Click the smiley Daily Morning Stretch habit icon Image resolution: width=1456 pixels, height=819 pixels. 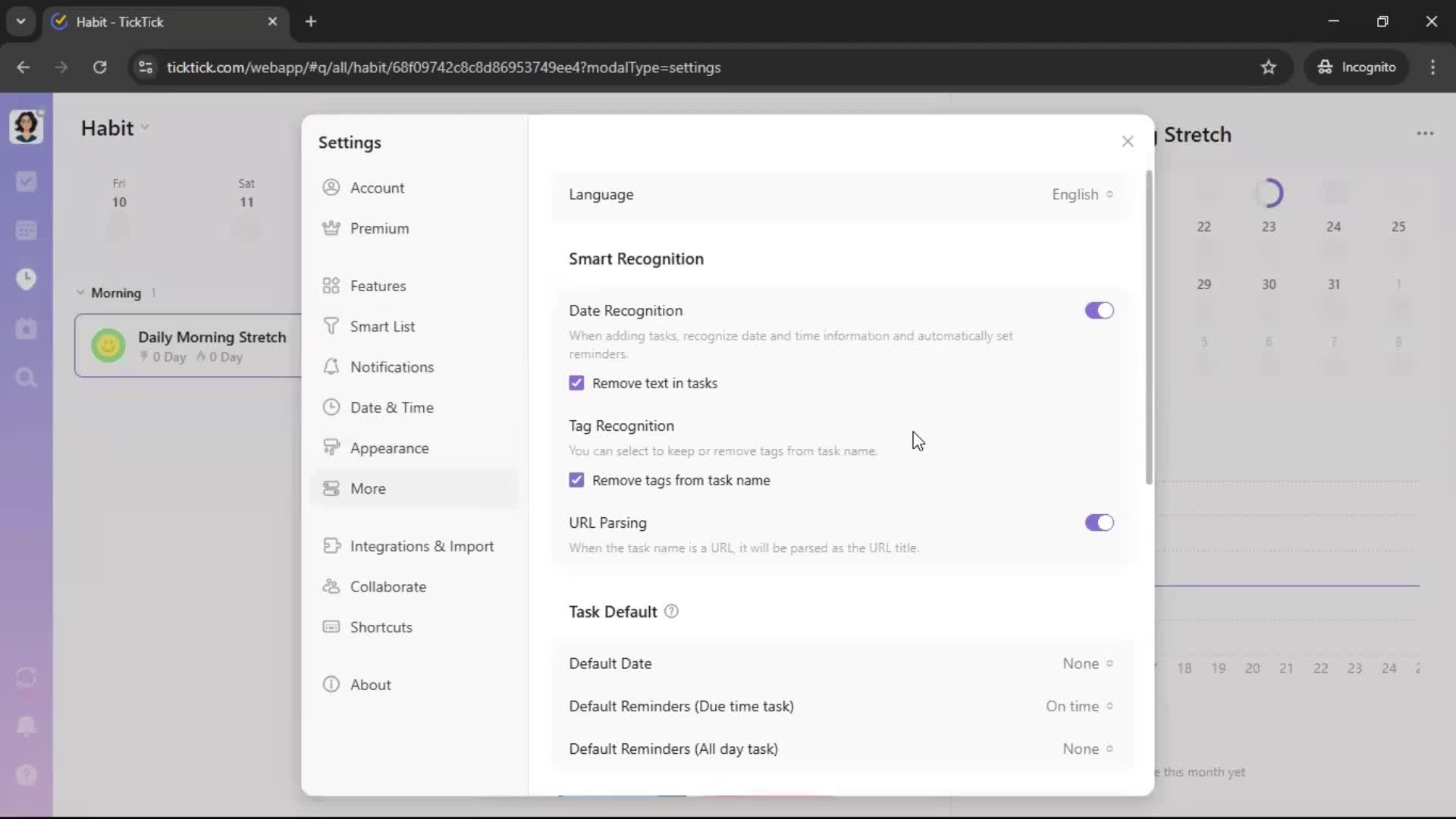[x=108, y=346]
